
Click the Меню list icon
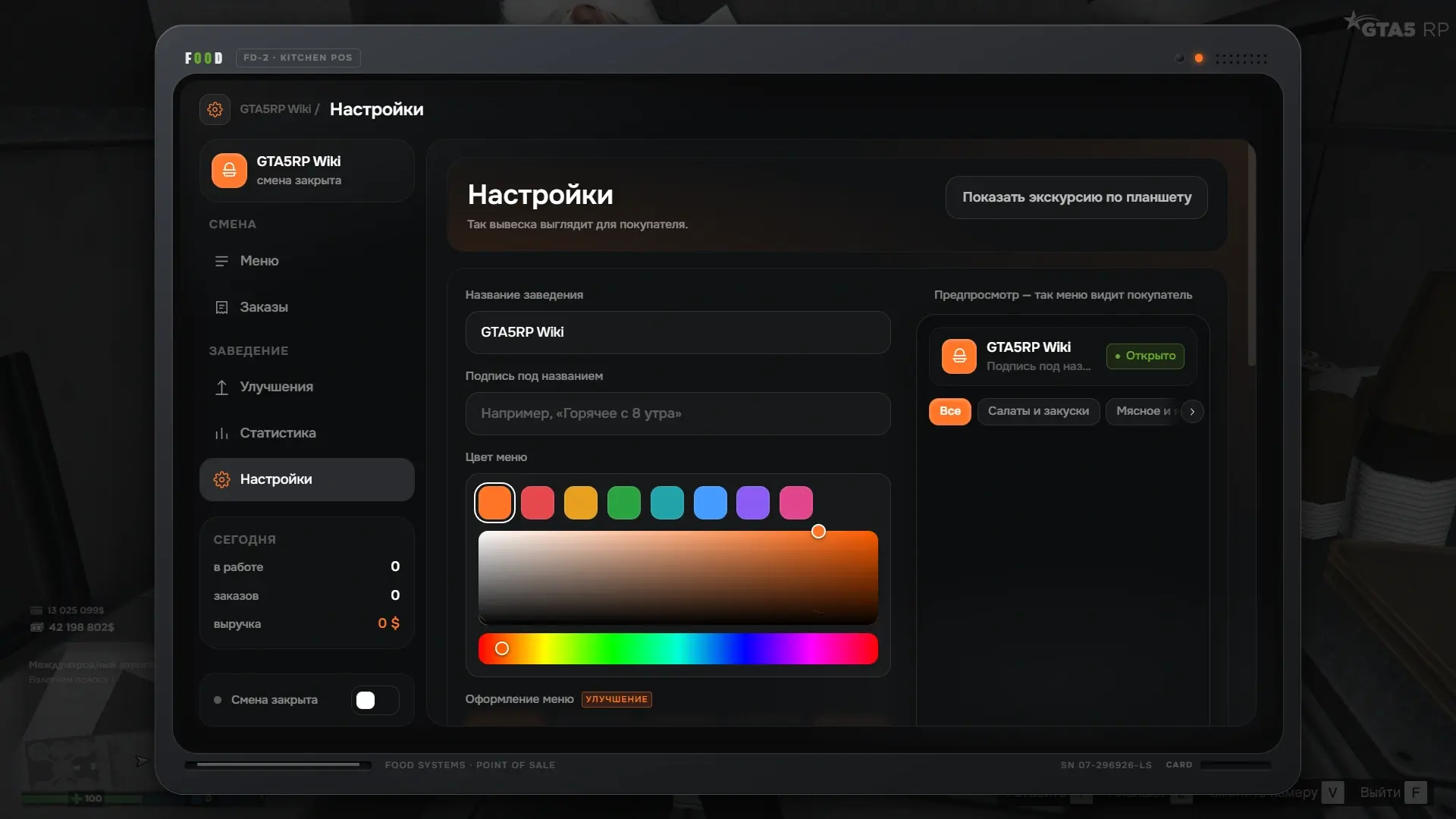point(221,261)
